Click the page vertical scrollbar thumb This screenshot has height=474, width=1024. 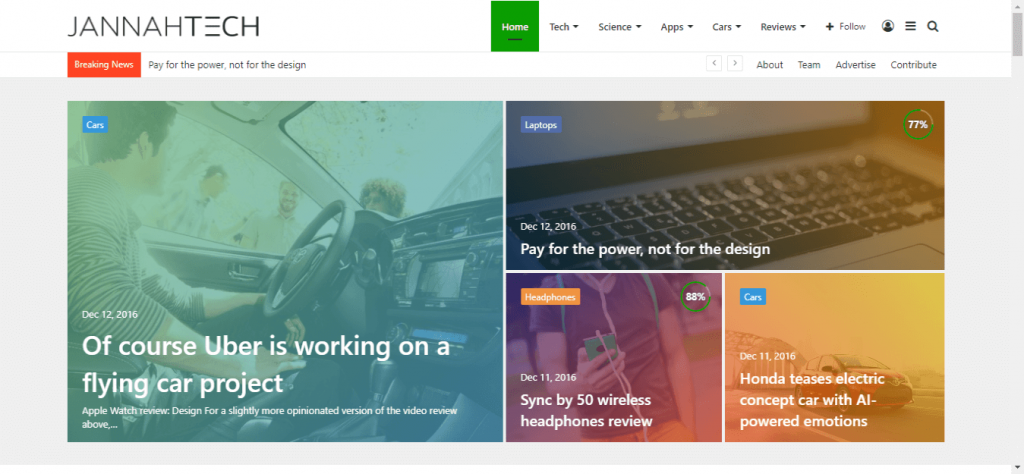point(1017,34)
